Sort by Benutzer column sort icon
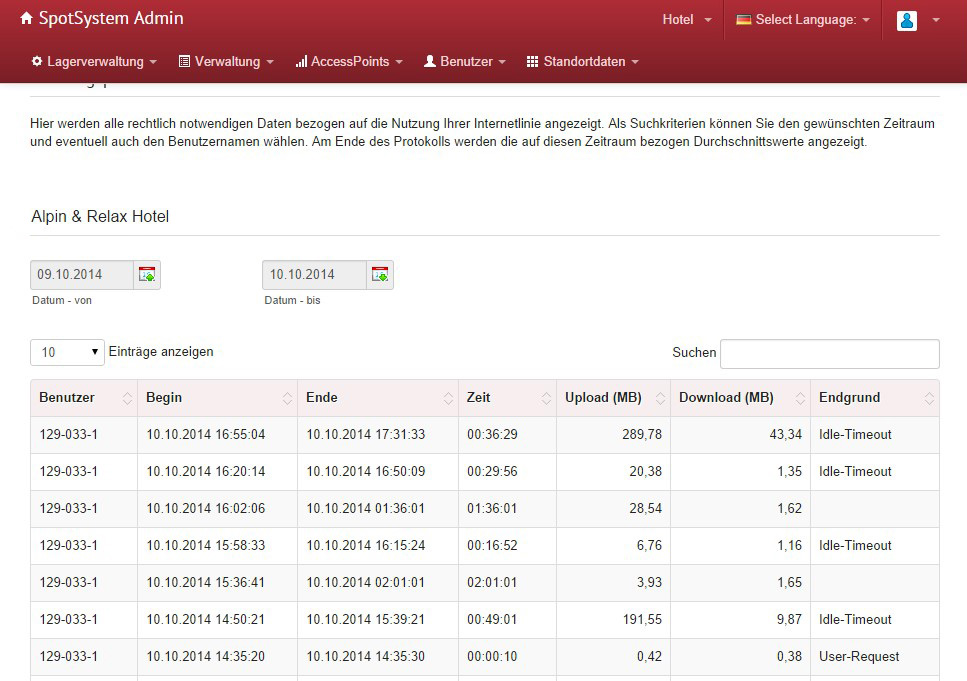967x681 pixels. tap(127, 398)
